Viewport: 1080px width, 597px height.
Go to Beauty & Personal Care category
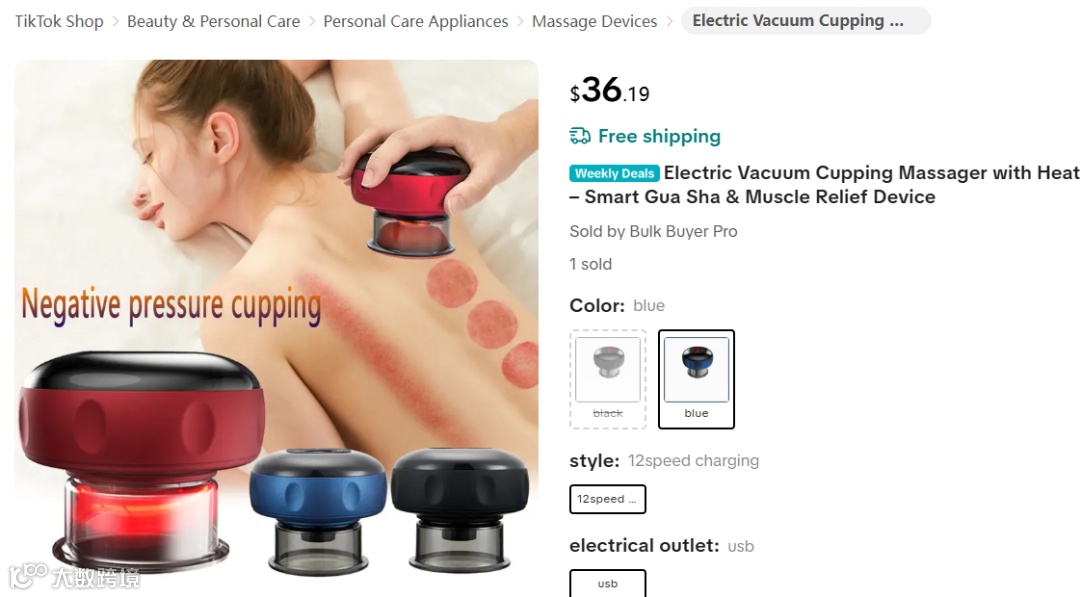(x=214, y=21)
